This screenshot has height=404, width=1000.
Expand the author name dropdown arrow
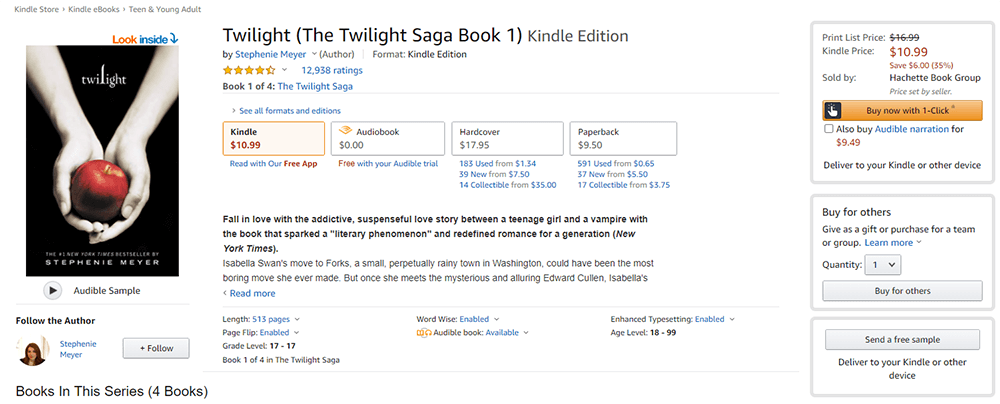coord(314,54)
